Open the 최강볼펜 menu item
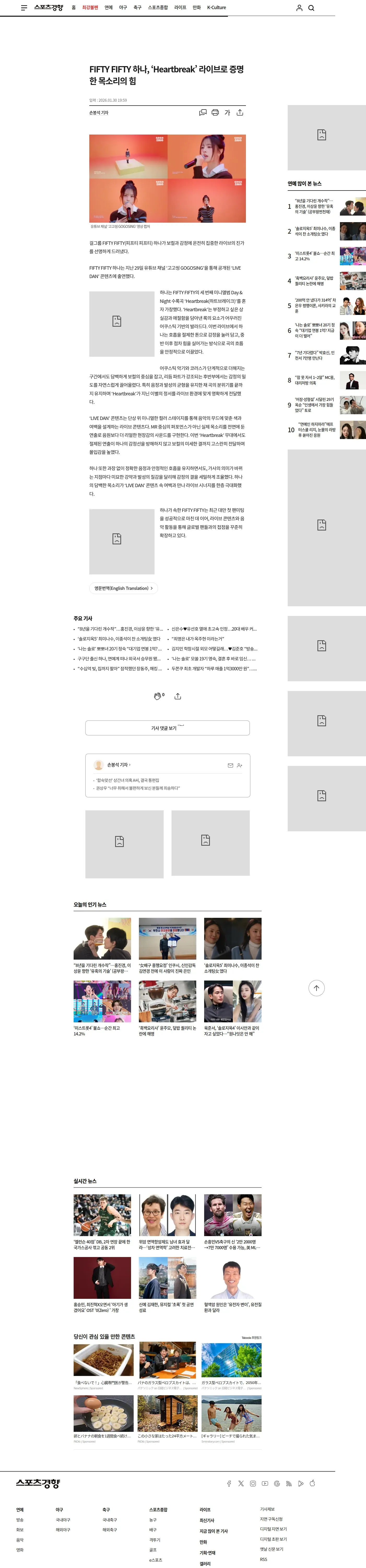The width and height of the screenshot is (366, 1568). pyautogui.click(x=90, y=8)
